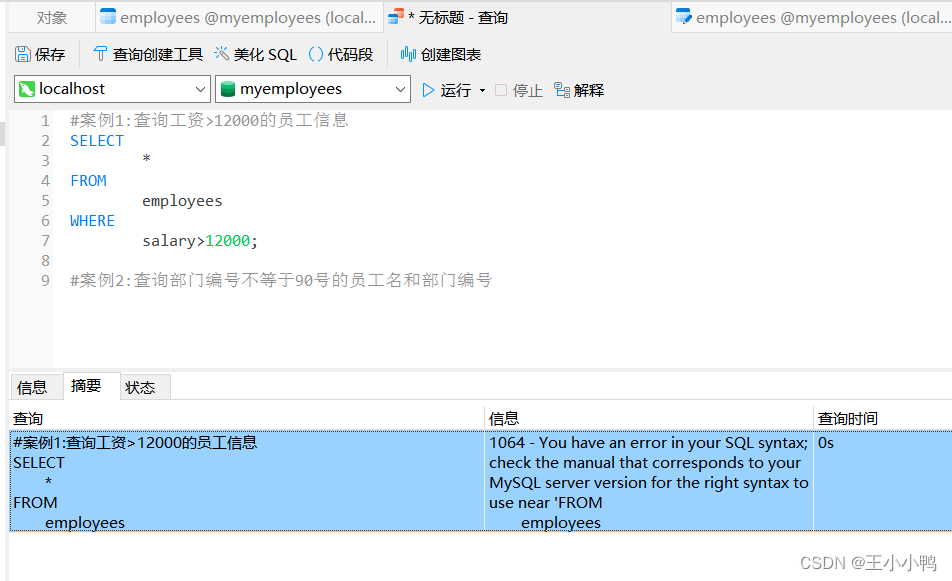Viewport: 952px width, 581px height.
Task: Click the WHERE keyword in editor
Action: point(92,221)
